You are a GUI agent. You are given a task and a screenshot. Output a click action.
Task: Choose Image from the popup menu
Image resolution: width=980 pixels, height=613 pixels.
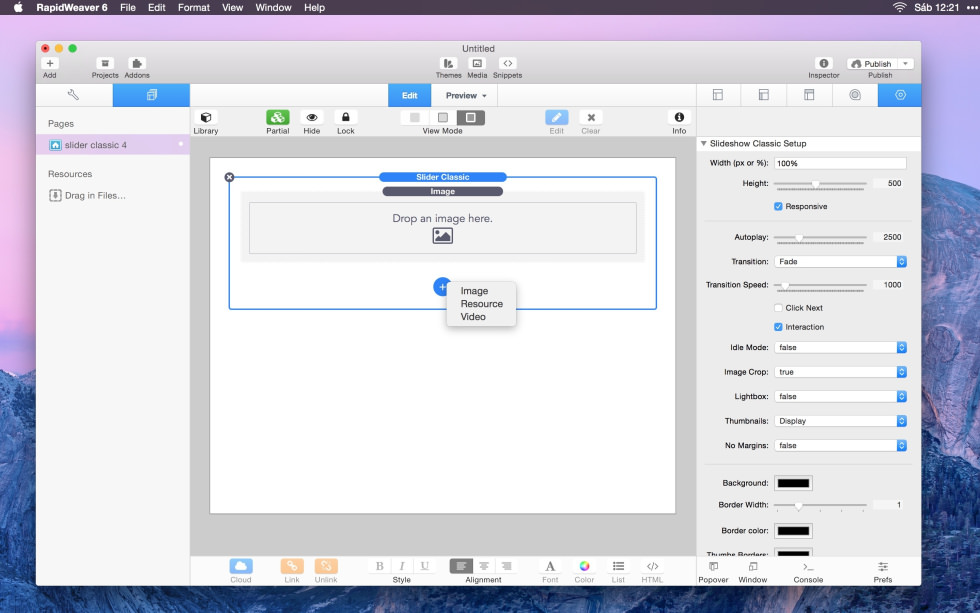pos(474,291)
